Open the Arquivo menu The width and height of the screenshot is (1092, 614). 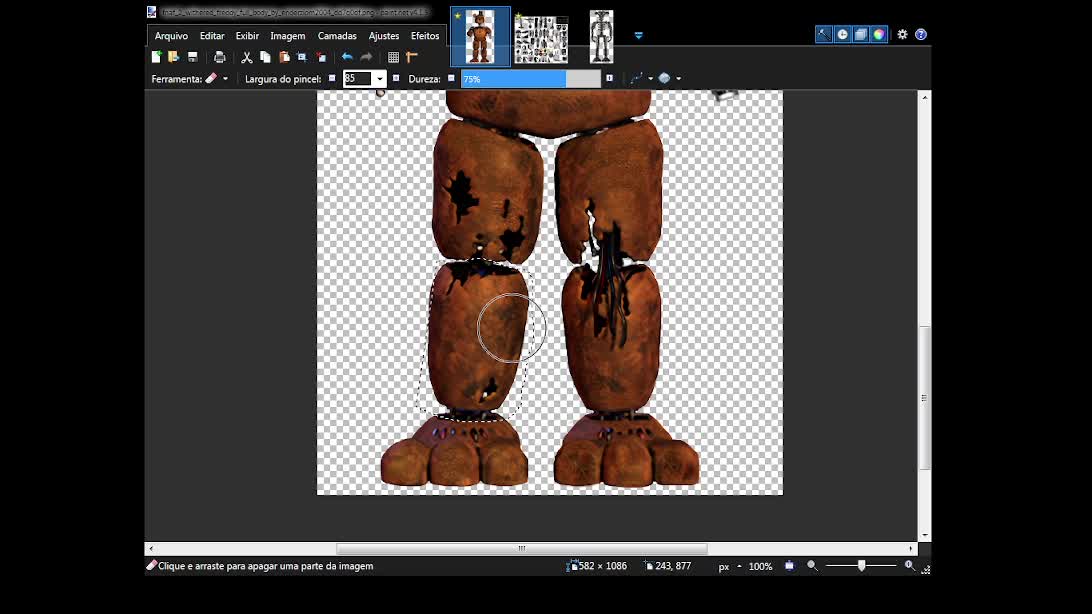(x=171, y=36)
